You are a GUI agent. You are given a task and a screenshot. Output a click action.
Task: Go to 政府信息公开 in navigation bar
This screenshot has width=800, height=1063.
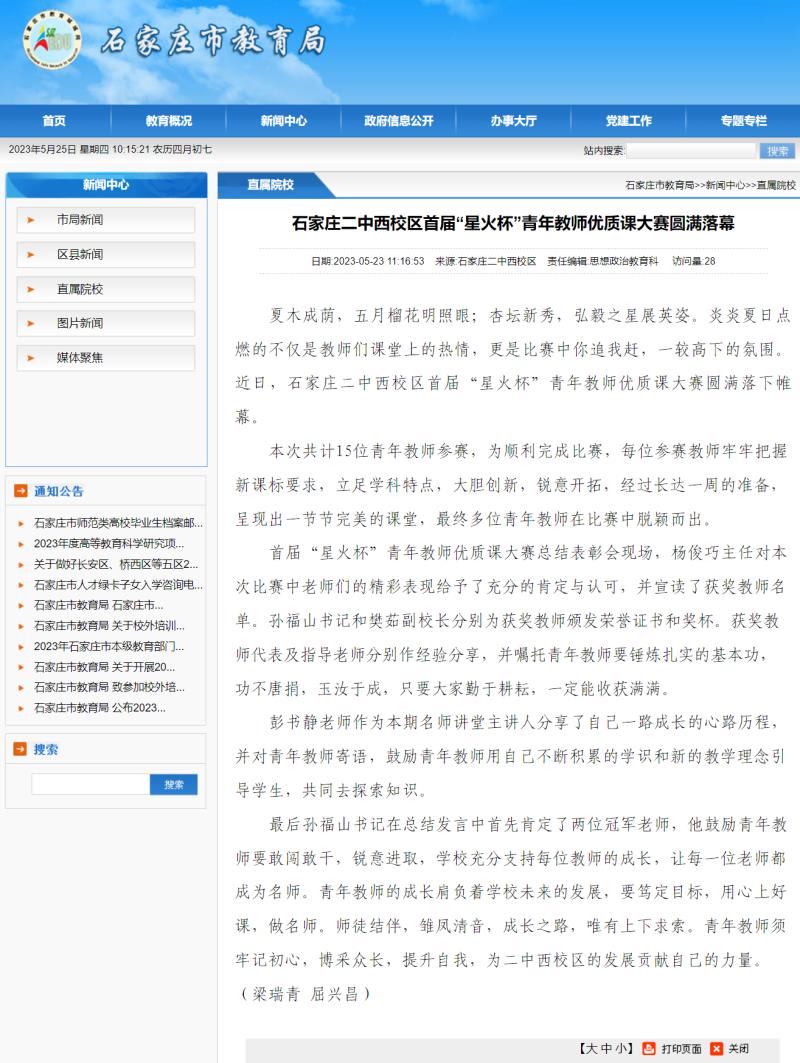point(399,120)
